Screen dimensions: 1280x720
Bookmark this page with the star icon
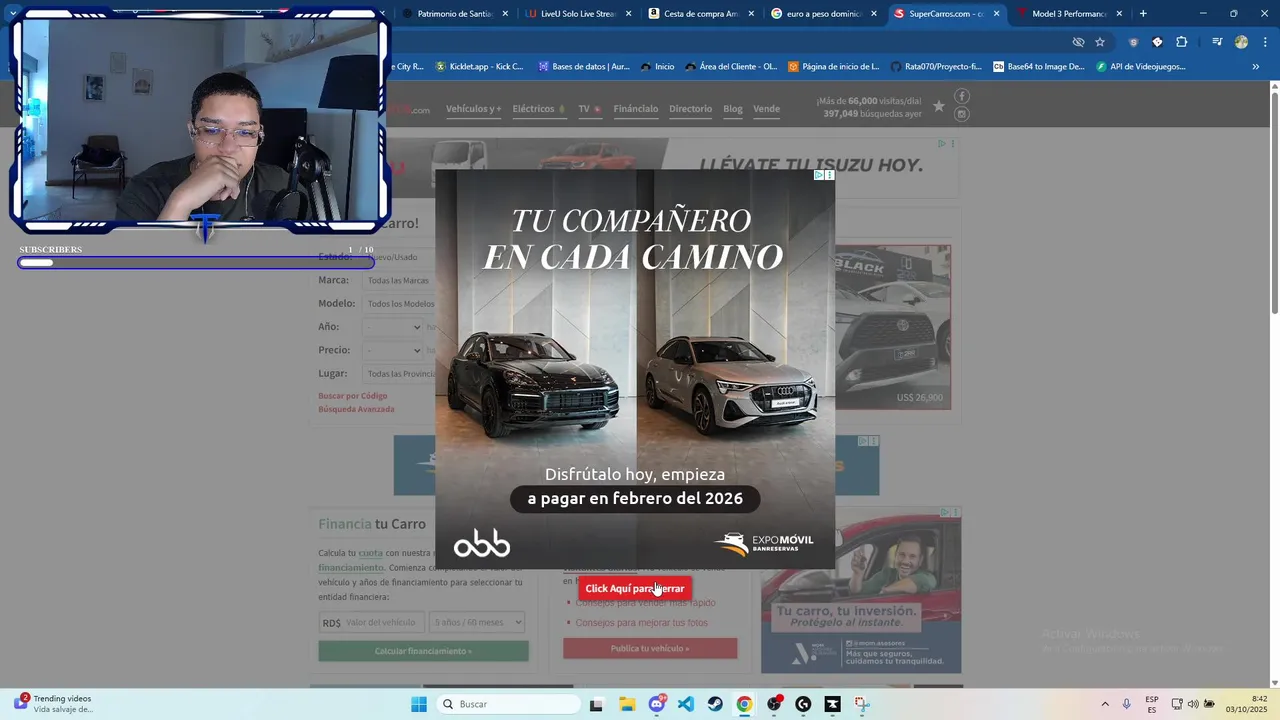pos(1100,42)
